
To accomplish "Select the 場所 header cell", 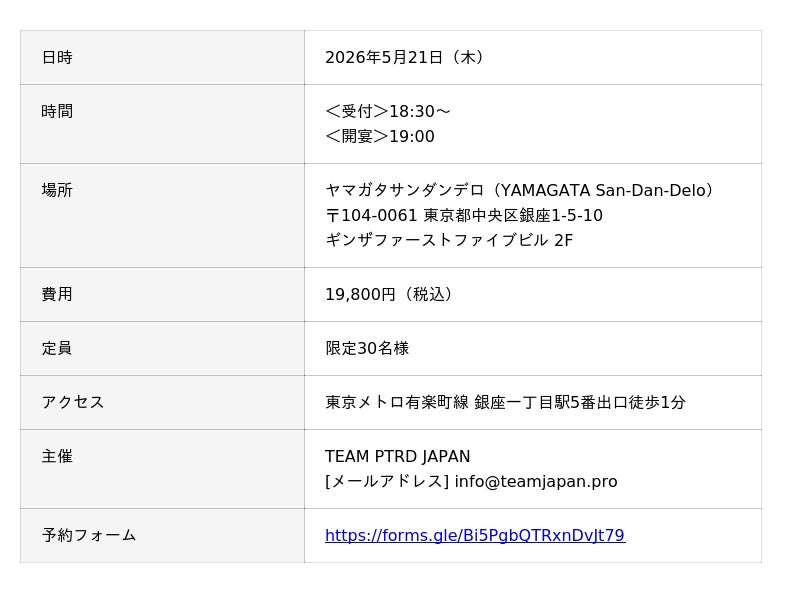I will (x=162, y=215).
